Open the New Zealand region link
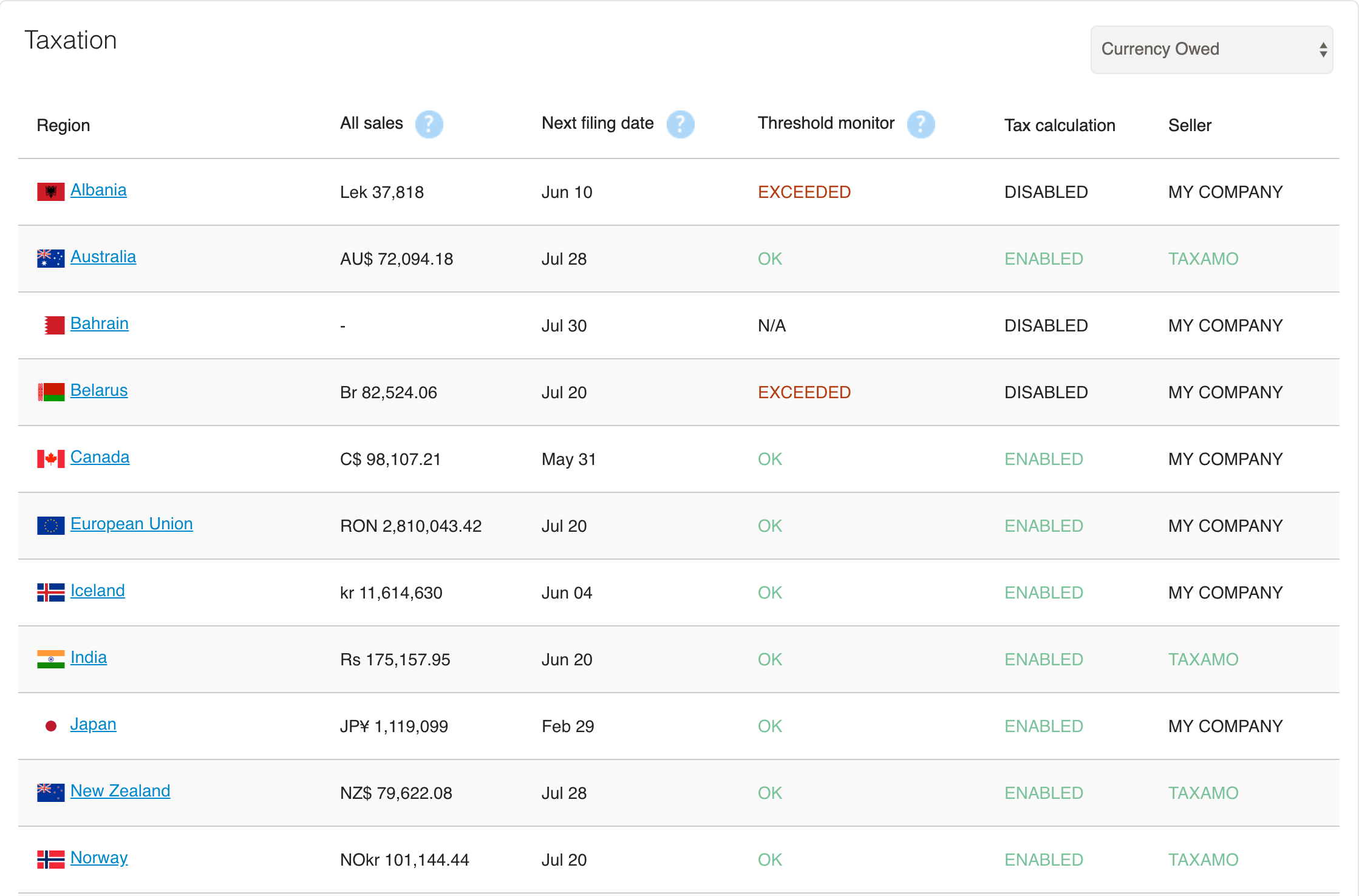The image size is (1359, 896). [120, 791]
